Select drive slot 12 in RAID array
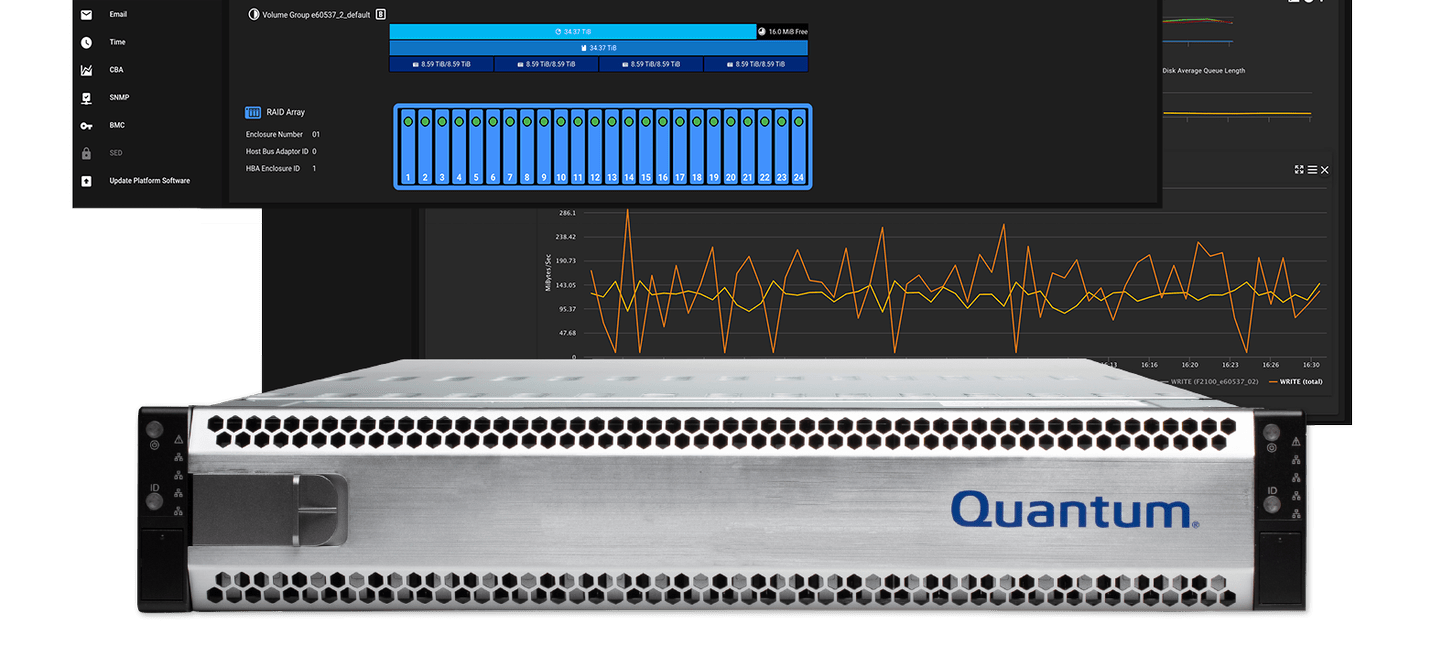The height and width of the screenshot is (646, 1442). (595, 148)
